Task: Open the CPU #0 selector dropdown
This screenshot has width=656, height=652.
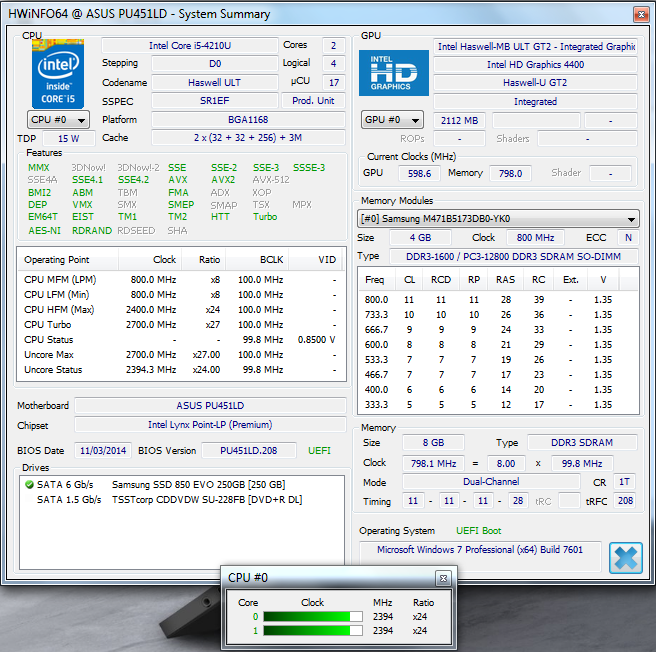Action: coord(59,120)
